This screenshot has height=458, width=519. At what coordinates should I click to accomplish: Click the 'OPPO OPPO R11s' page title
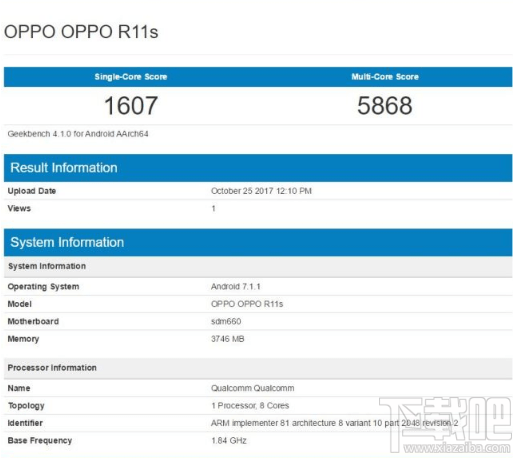point(81,32)
